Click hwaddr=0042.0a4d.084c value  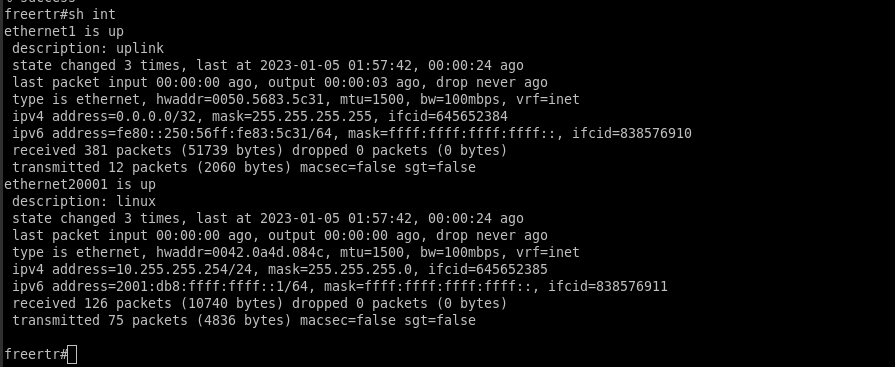(x=240, y=252)
